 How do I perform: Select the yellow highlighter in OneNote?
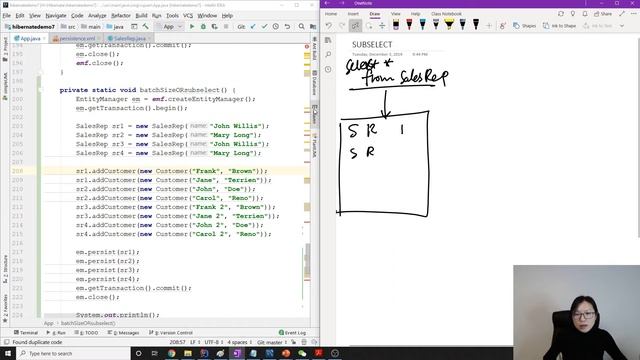(449, 25)
